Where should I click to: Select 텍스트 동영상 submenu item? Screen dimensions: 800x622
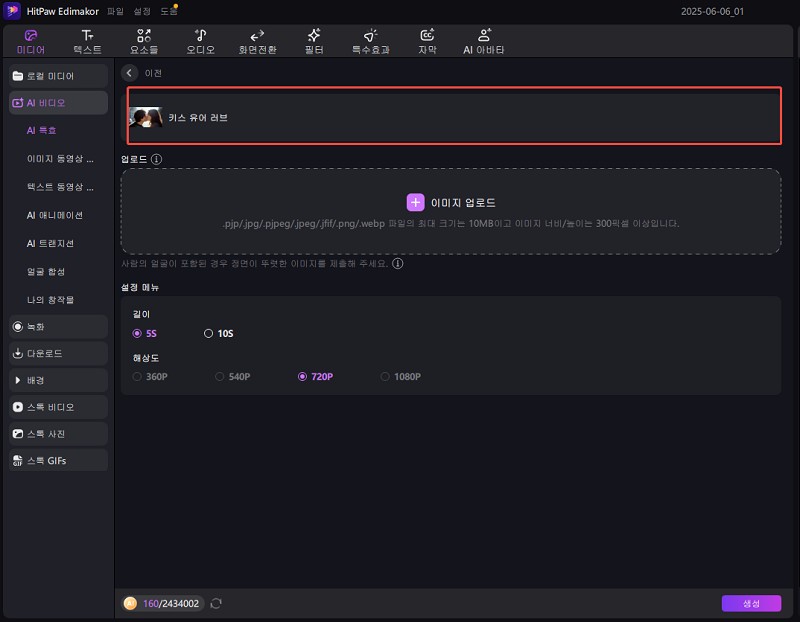click(x=60, y=187)
